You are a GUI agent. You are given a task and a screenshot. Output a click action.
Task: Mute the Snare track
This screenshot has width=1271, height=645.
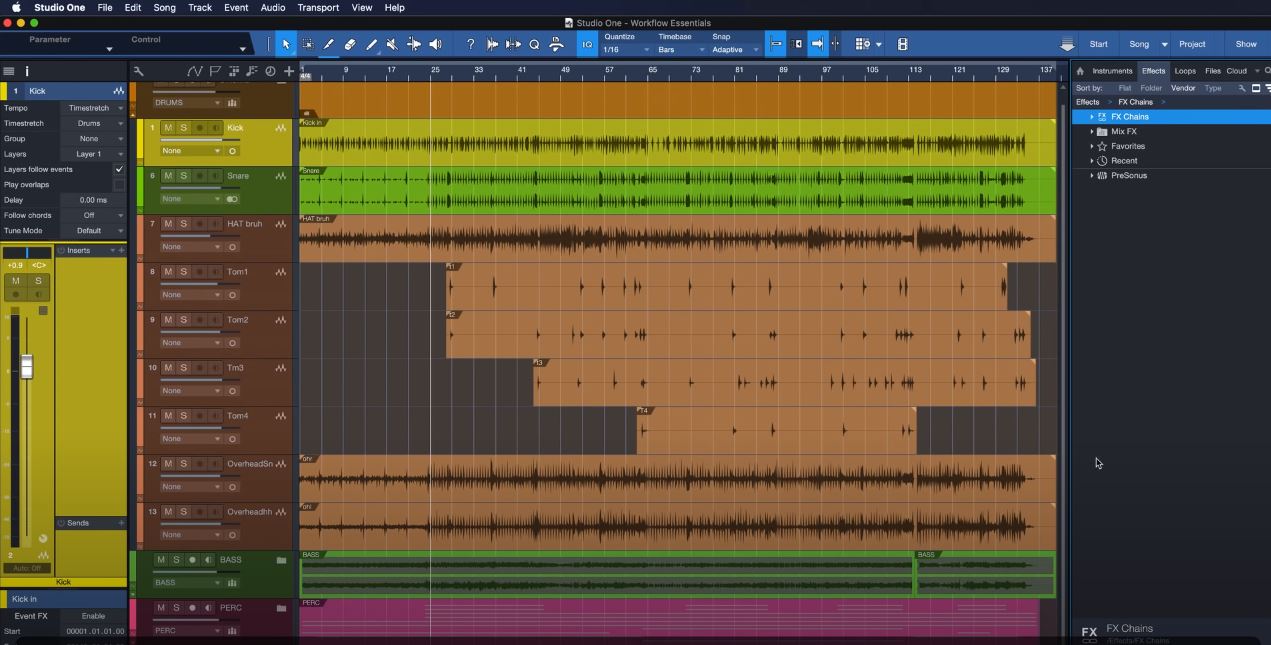click(168, 176)
